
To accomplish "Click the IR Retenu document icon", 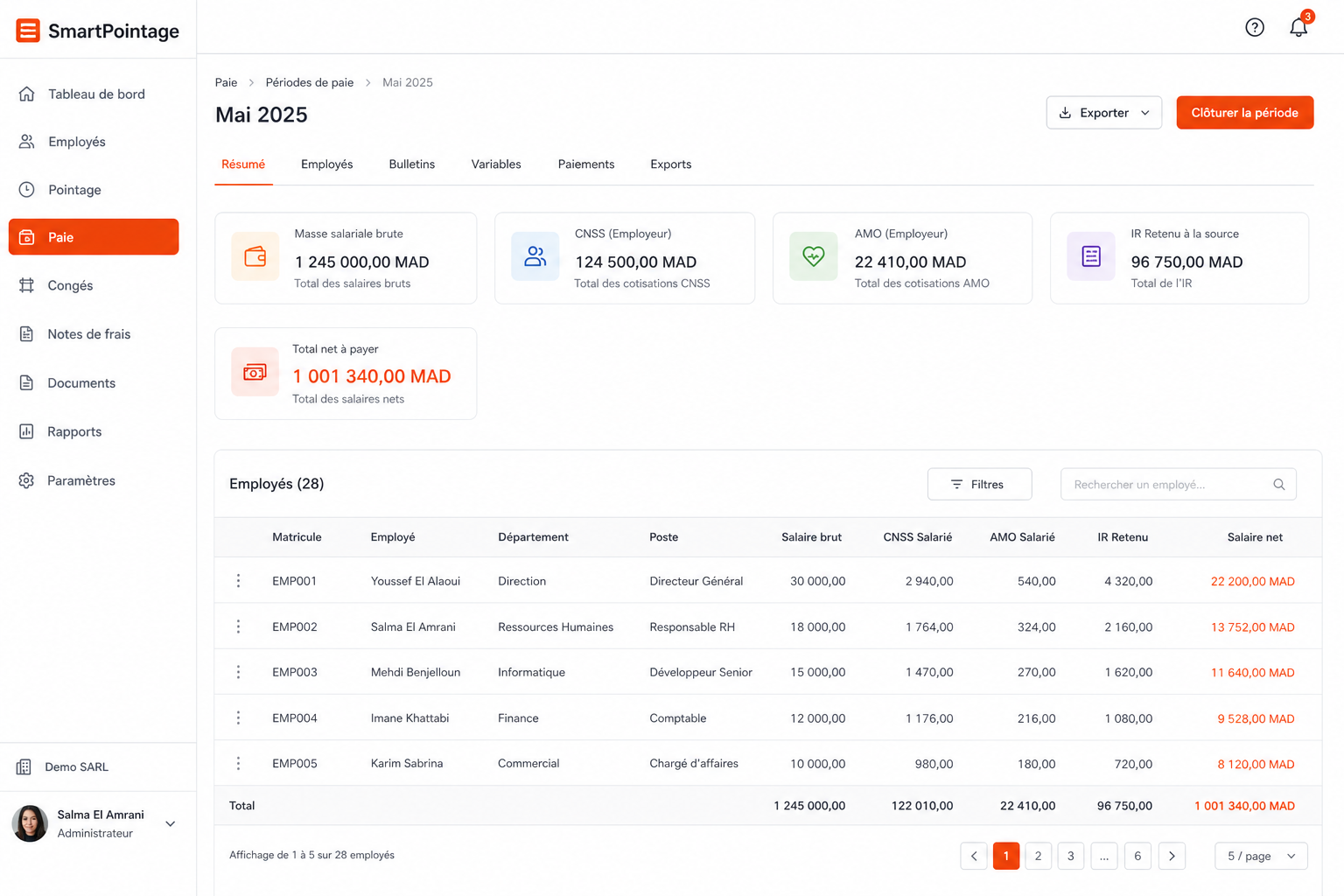I will (1091, 256).
